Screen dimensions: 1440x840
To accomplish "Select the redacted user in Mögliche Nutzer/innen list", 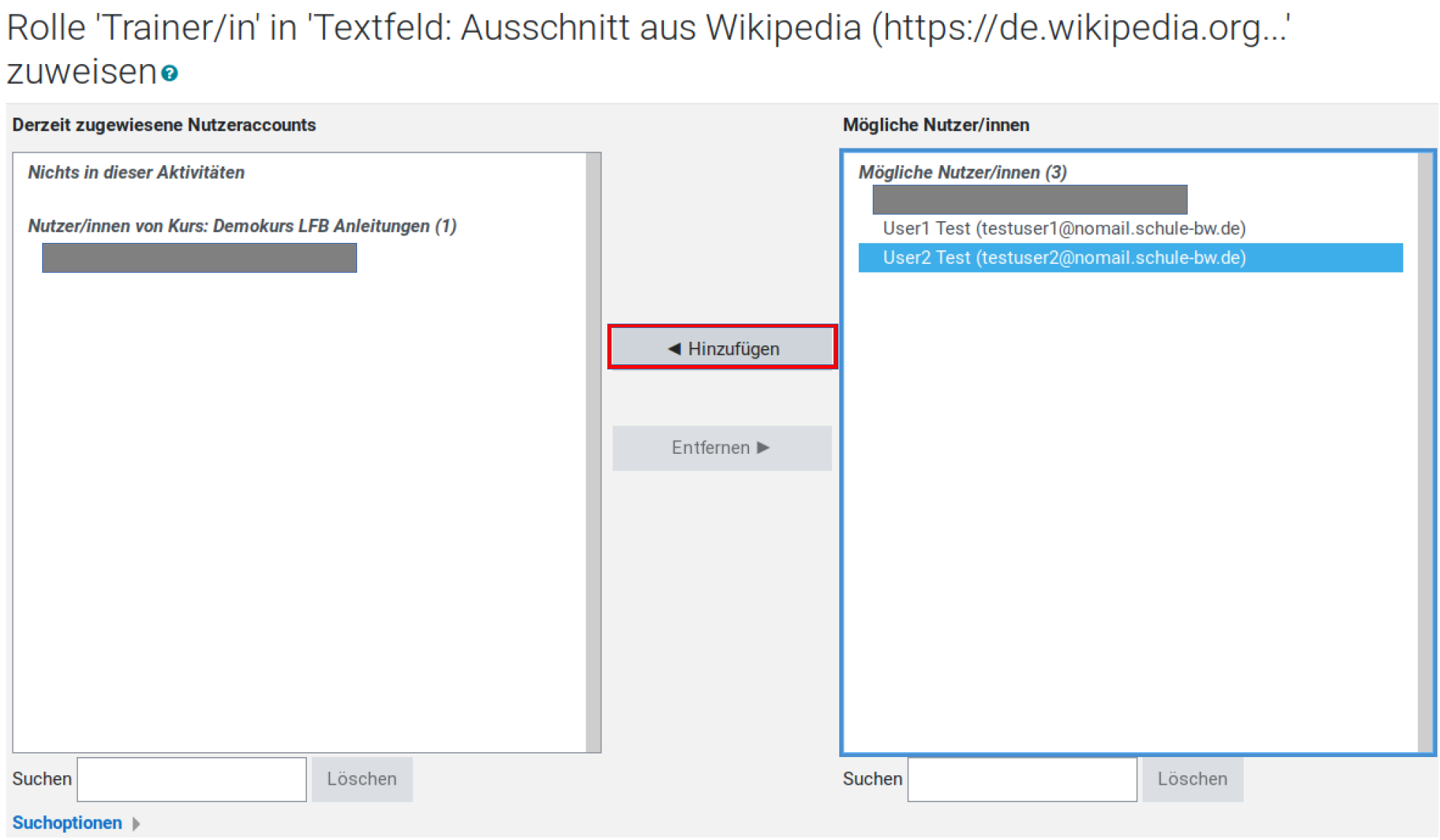I will (x=1029, y=199).
